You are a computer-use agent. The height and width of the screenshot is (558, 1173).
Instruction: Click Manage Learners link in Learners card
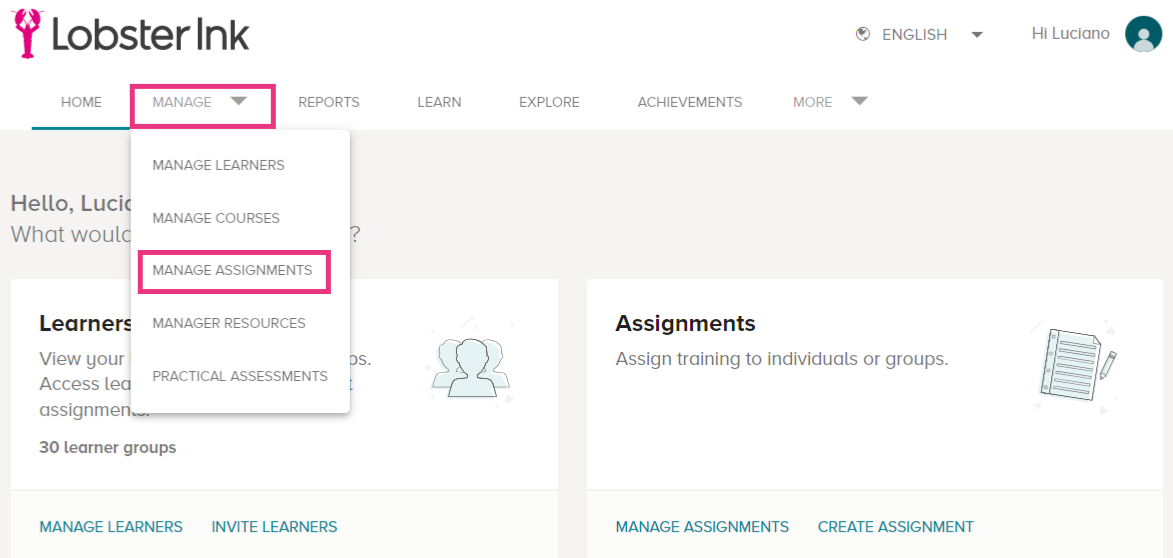(111, 527)
